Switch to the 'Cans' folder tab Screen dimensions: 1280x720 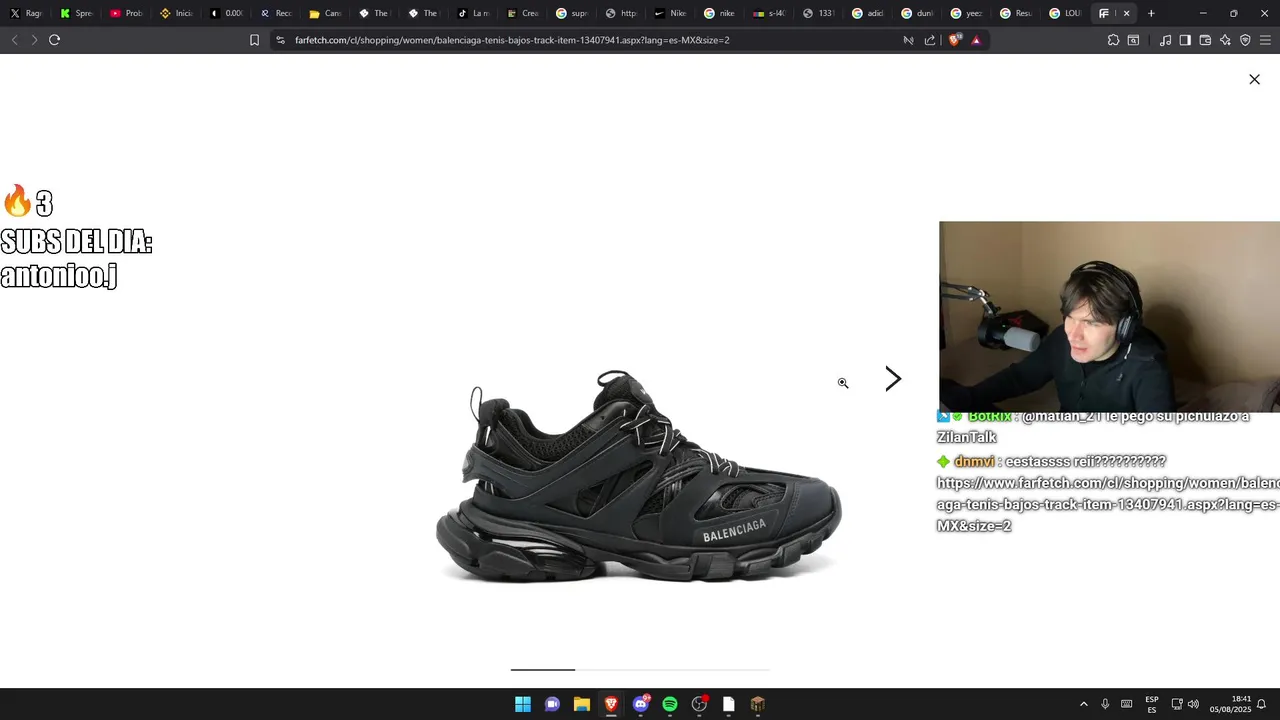click(324, 13)
